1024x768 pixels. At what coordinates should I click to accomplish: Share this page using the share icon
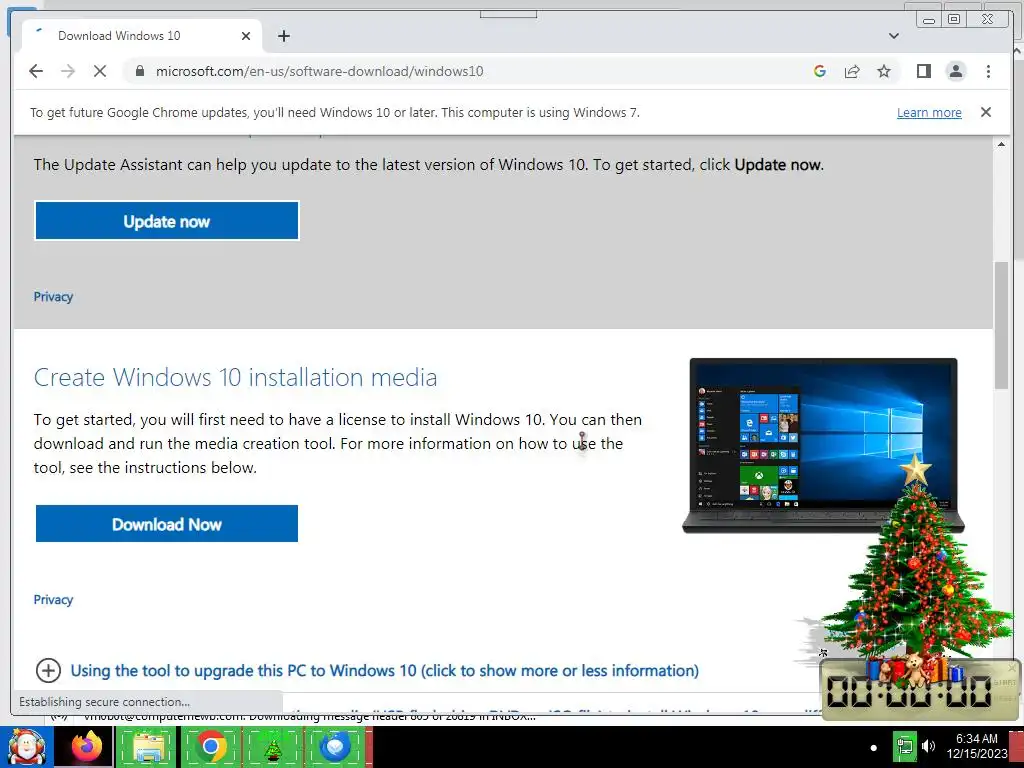[x=852, y=71]
